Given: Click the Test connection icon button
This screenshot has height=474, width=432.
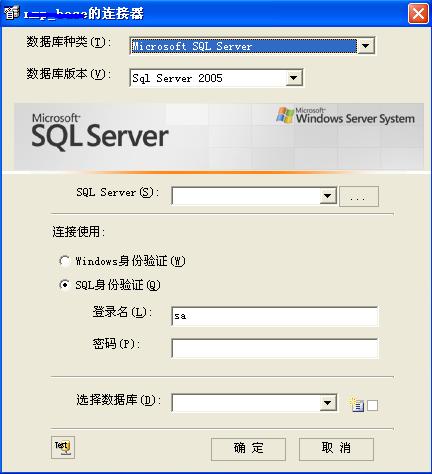Looking at the screenshot, I should (x=63, y=447).
